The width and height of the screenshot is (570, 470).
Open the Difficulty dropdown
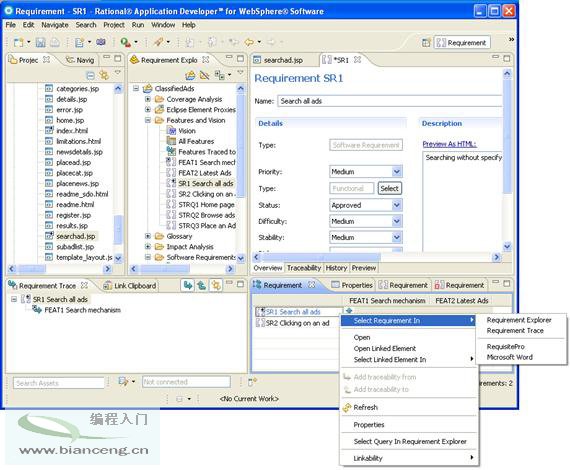pos(397,221)
